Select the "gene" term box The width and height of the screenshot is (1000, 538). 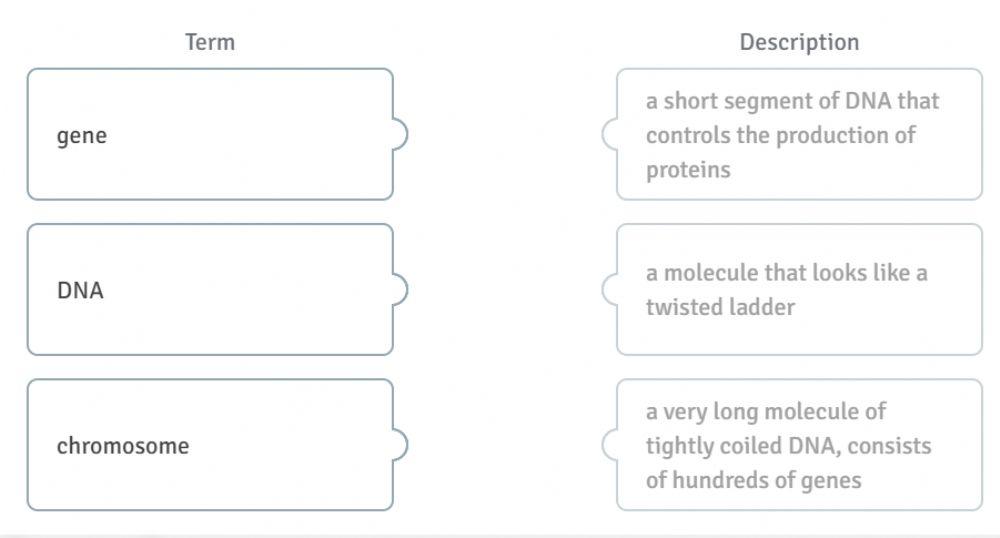pos(210,134)
